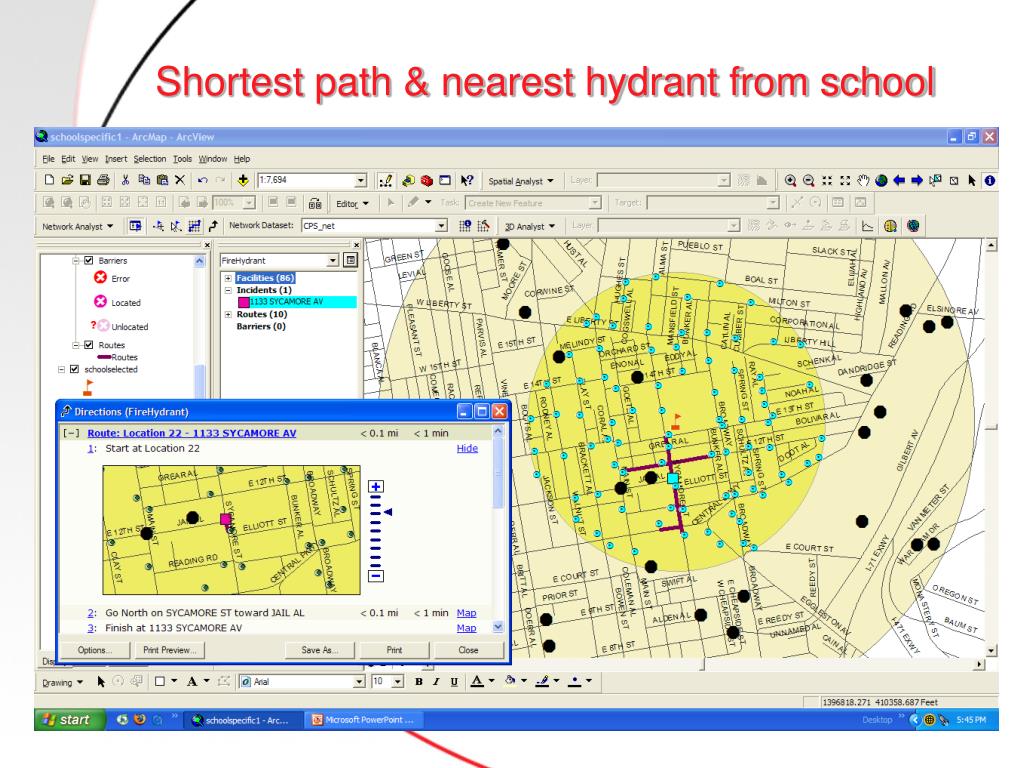Screen dimensions: 1024x768
Task: Open the Directions window arrow icon
Action: [x=213, y=226]
